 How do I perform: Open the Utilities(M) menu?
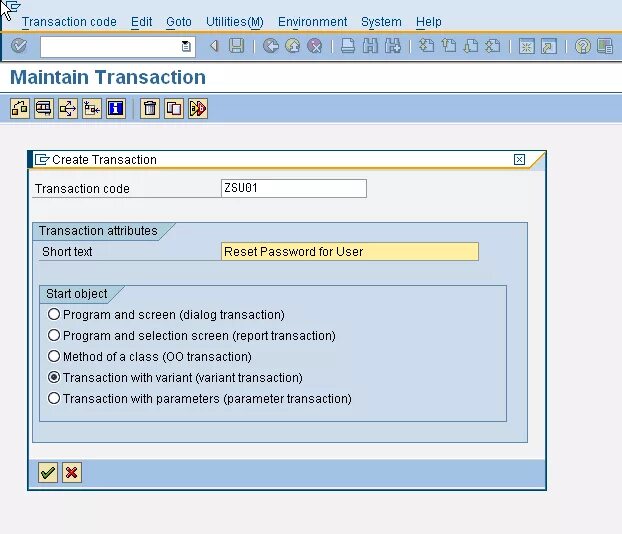235,22
